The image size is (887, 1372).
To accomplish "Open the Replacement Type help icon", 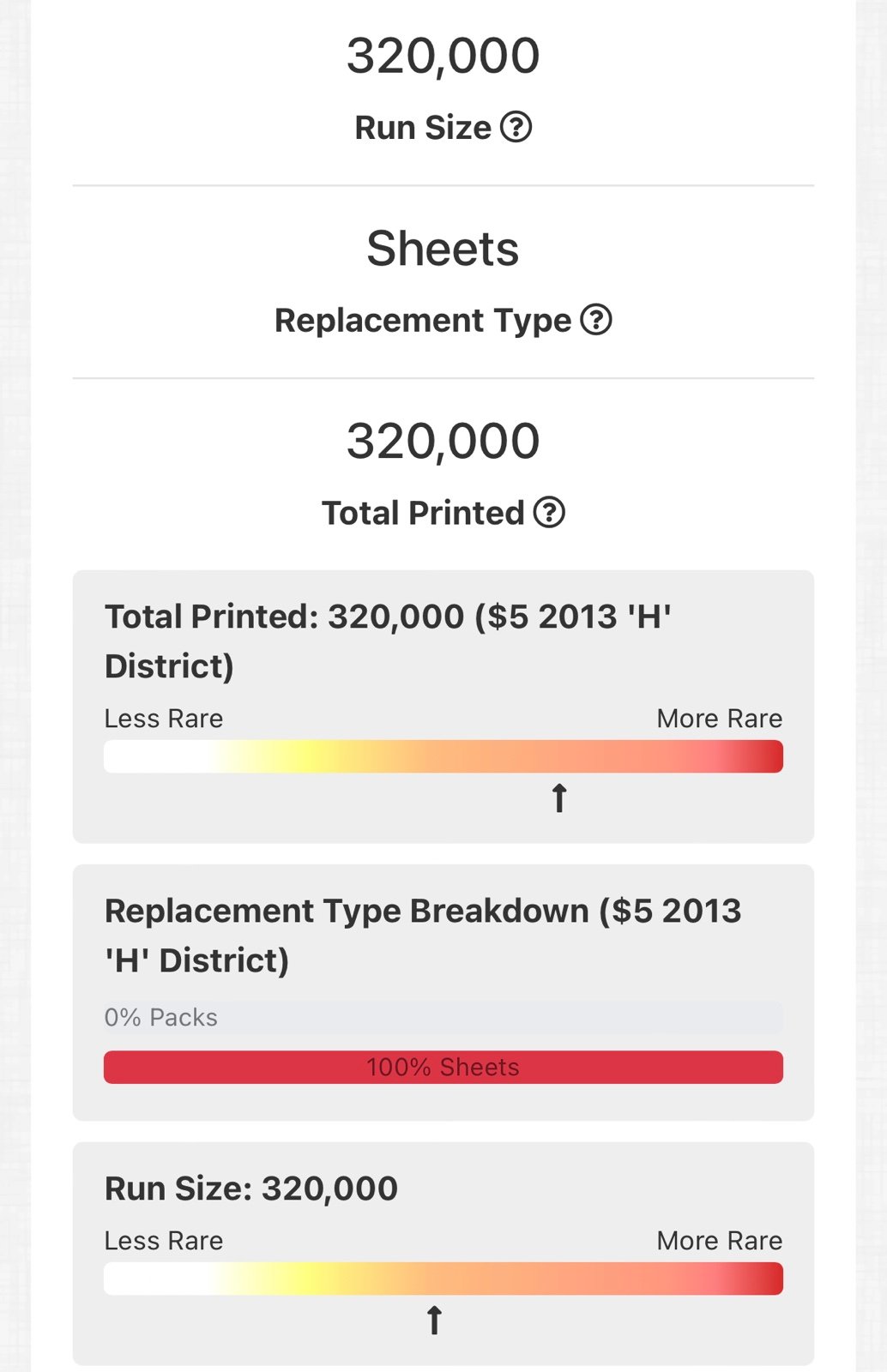I will 596,320.
